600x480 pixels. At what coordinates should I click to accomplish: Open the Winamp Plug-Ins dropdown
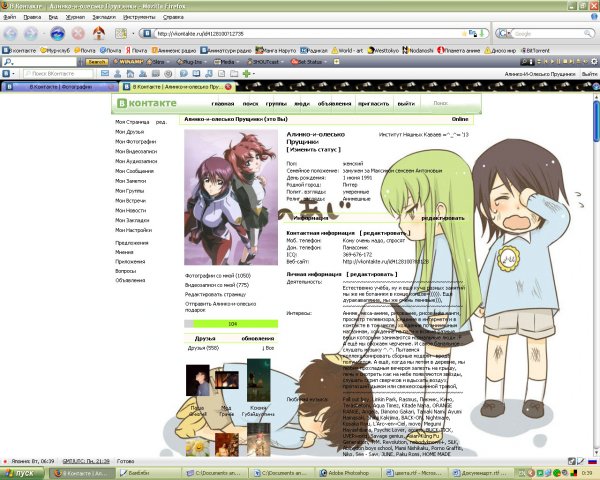[x=191, y=62]
